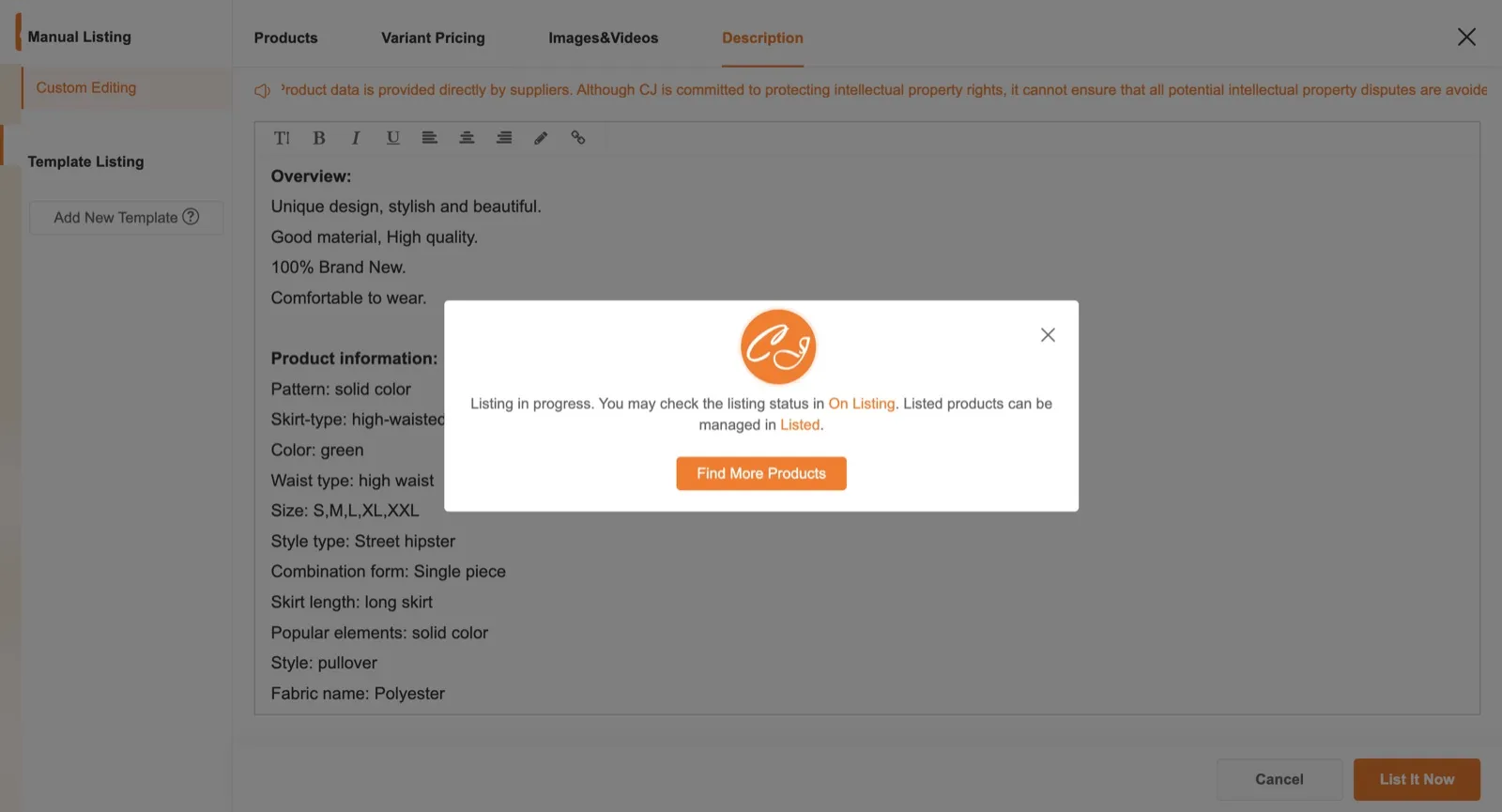Close the listing editor window
1502x812 pixels.
1466,37
